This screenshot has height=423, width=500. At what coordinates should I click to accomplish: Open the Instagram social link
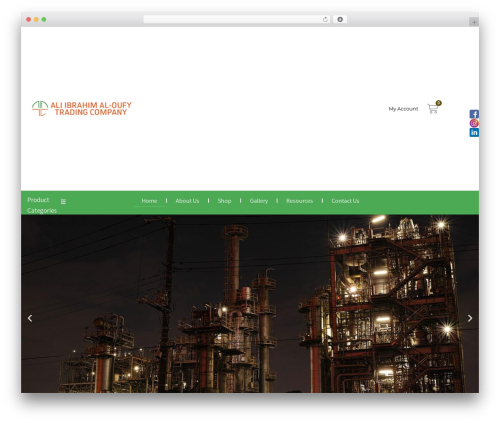pos(474,123)
